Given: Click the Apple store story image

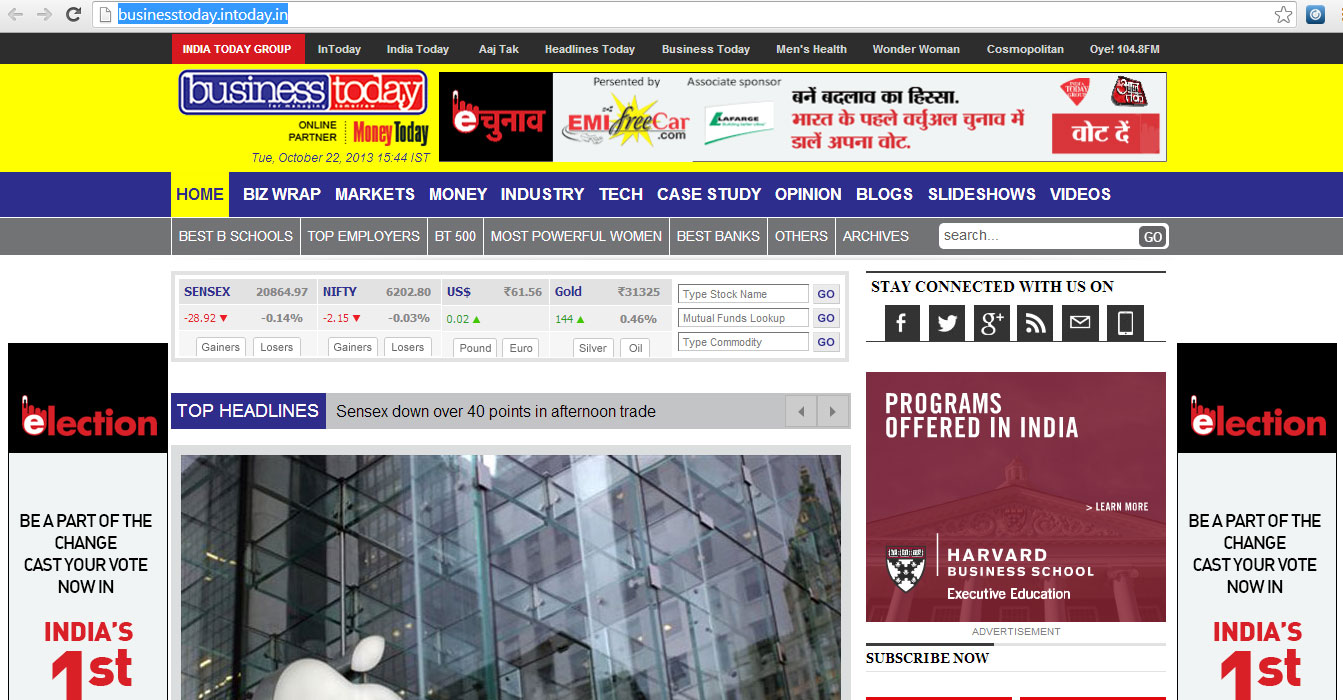Looking at the screenshot, I should pyautogui.click(x=511, y=577).
